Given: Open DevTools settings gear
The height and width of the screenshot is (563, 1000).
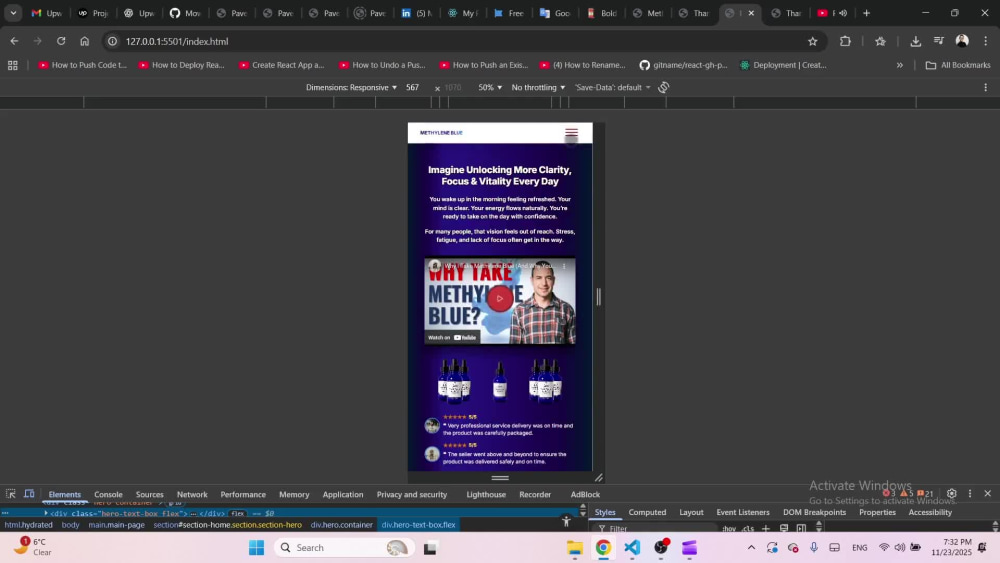Looking at the screenshot, I should tap(952, 494).
